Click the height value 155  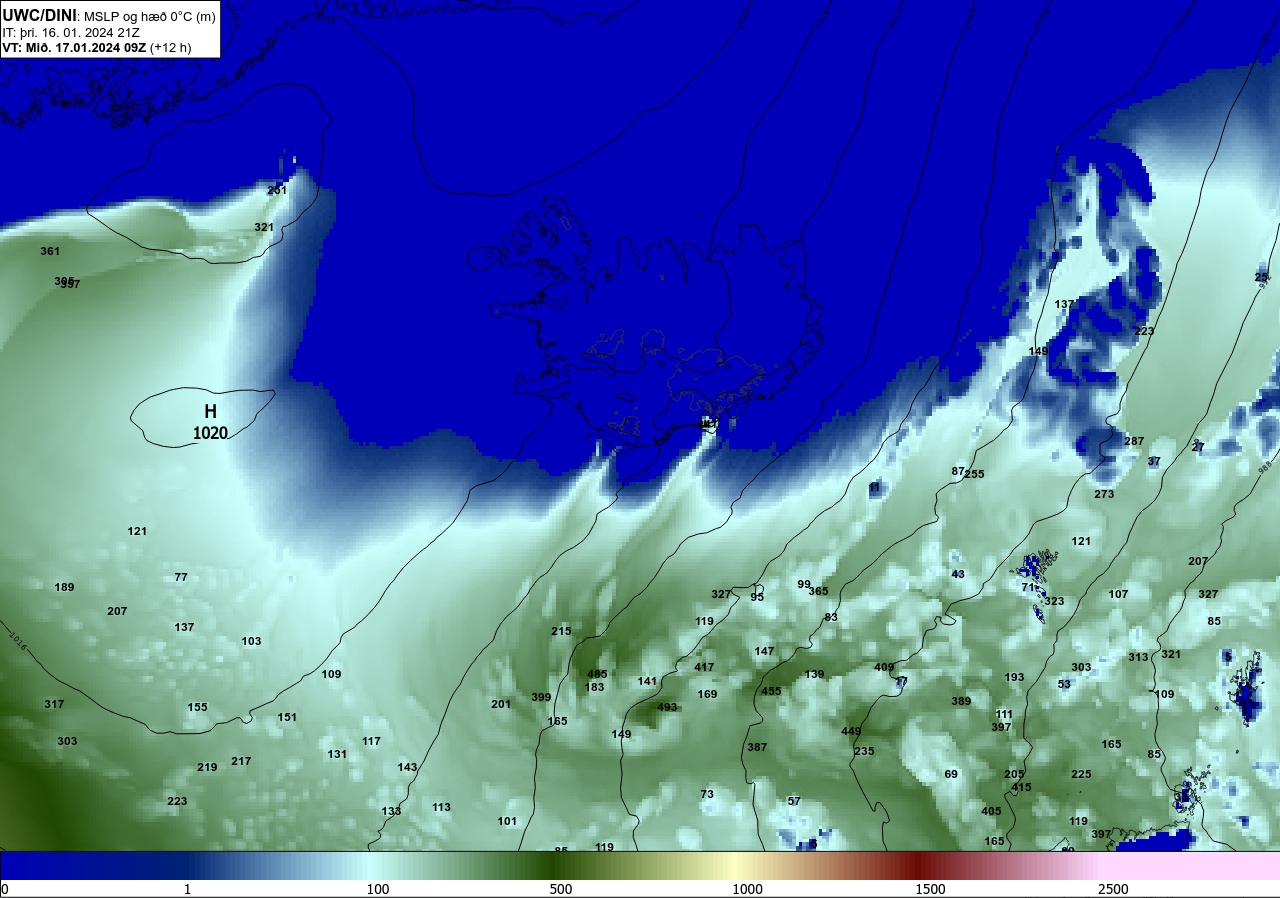point(198,707)
